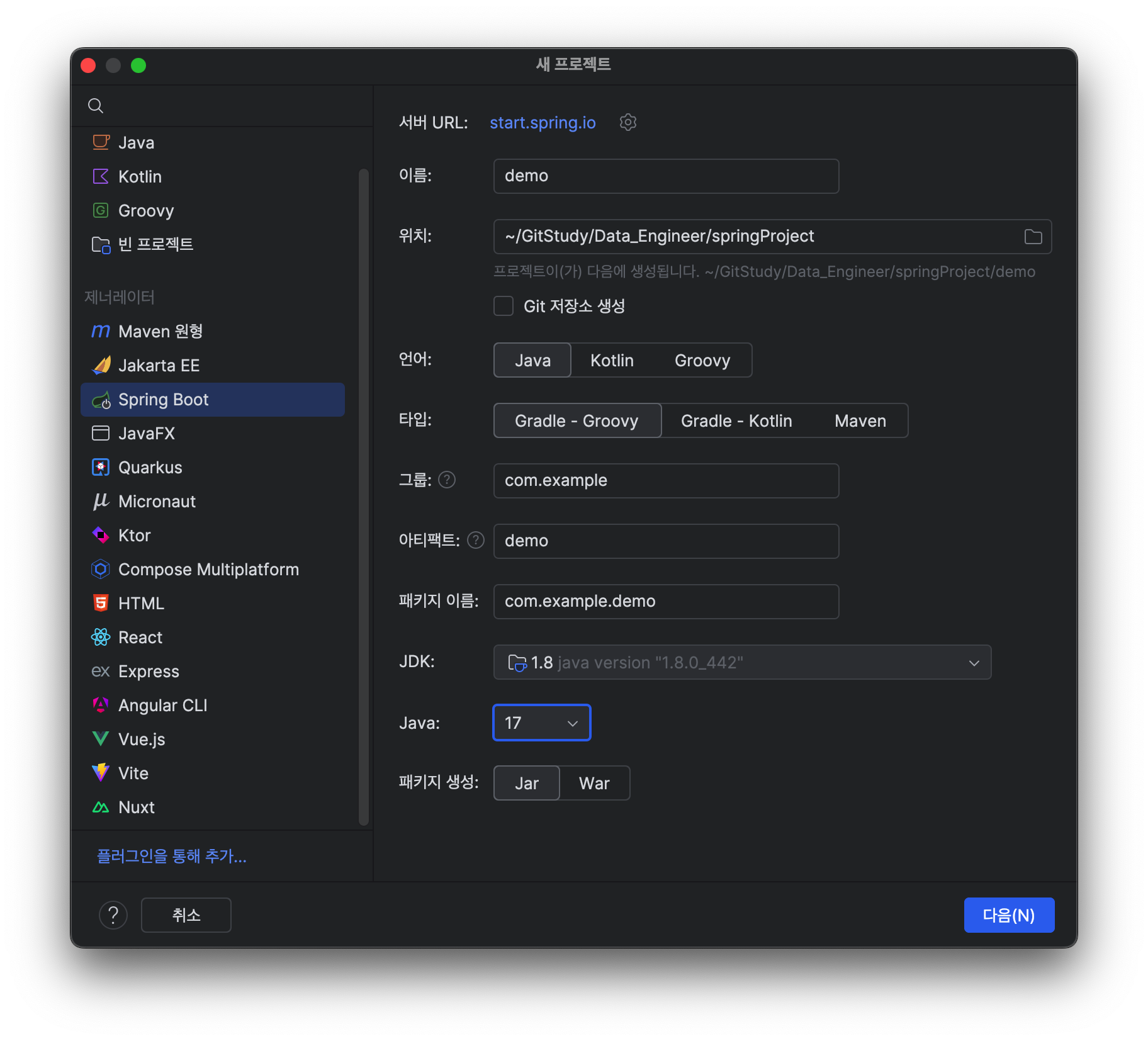
Task: Click the generator list scrollbar
Action: tap(363, 497)
